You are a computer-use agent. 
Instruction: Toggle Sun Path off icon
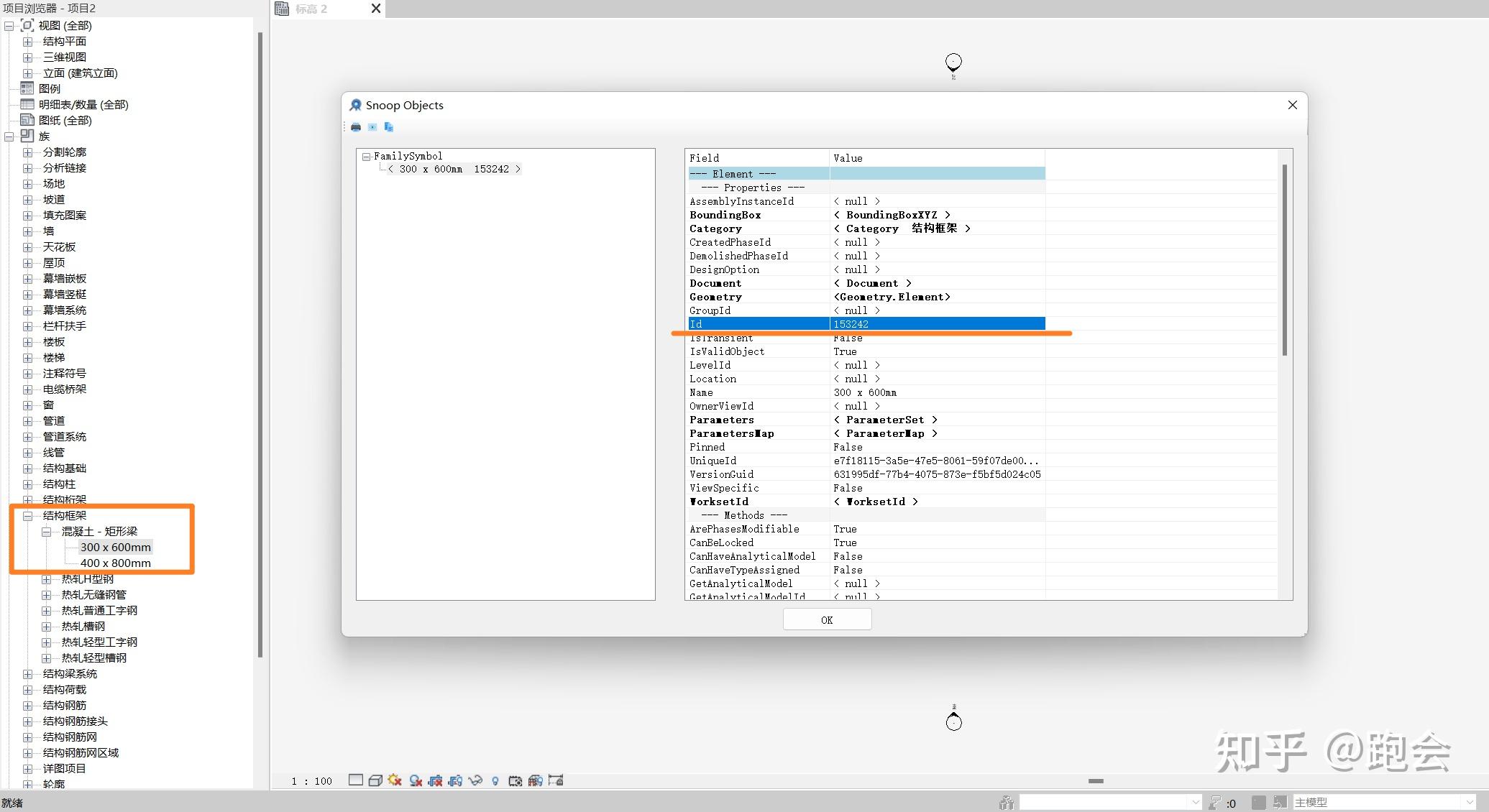pos(394,780)
